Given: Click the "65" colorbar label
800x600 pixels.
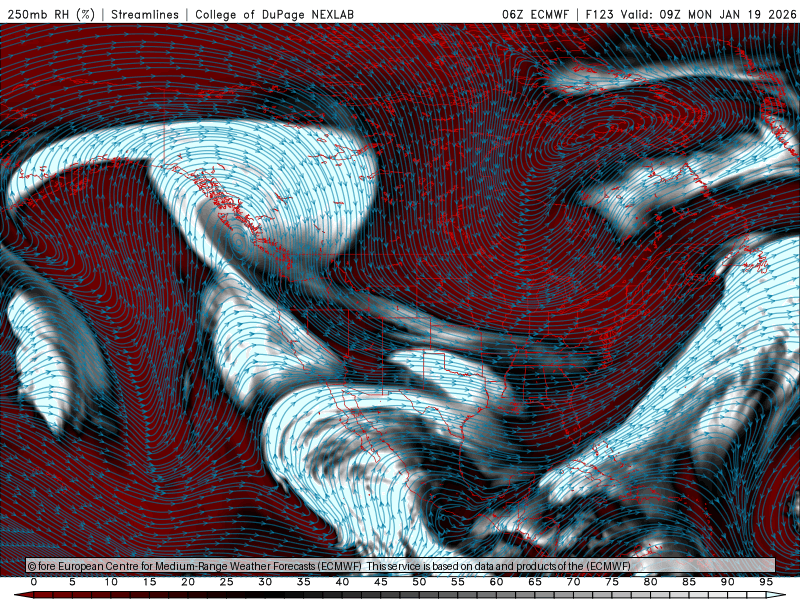Looking at the screenshot, I should click(x=535, y=582).
